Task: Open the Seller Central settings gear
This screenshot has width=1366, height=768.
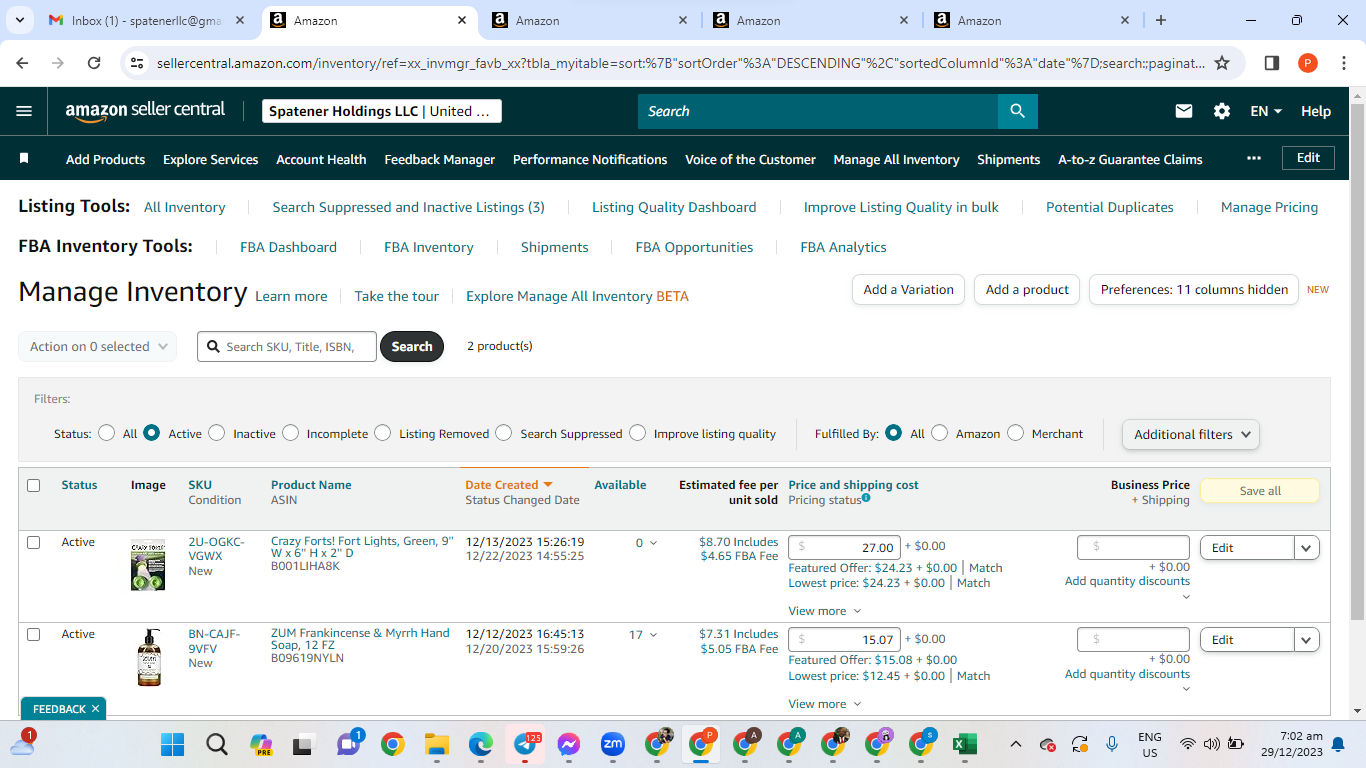Action: [1222, 111]
